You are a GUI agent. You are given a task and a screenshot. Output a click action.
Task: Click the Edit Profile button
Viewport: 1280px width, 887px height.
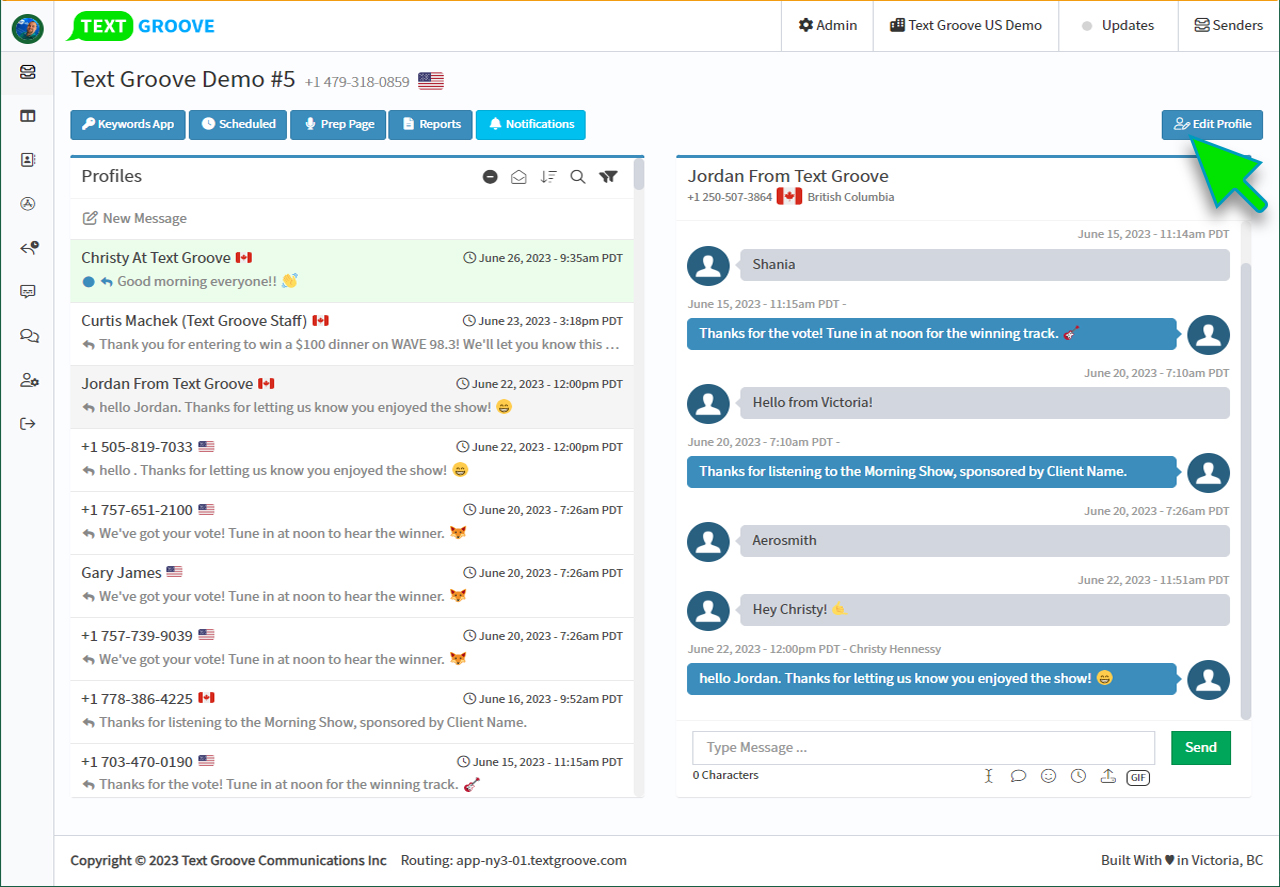1212,125
